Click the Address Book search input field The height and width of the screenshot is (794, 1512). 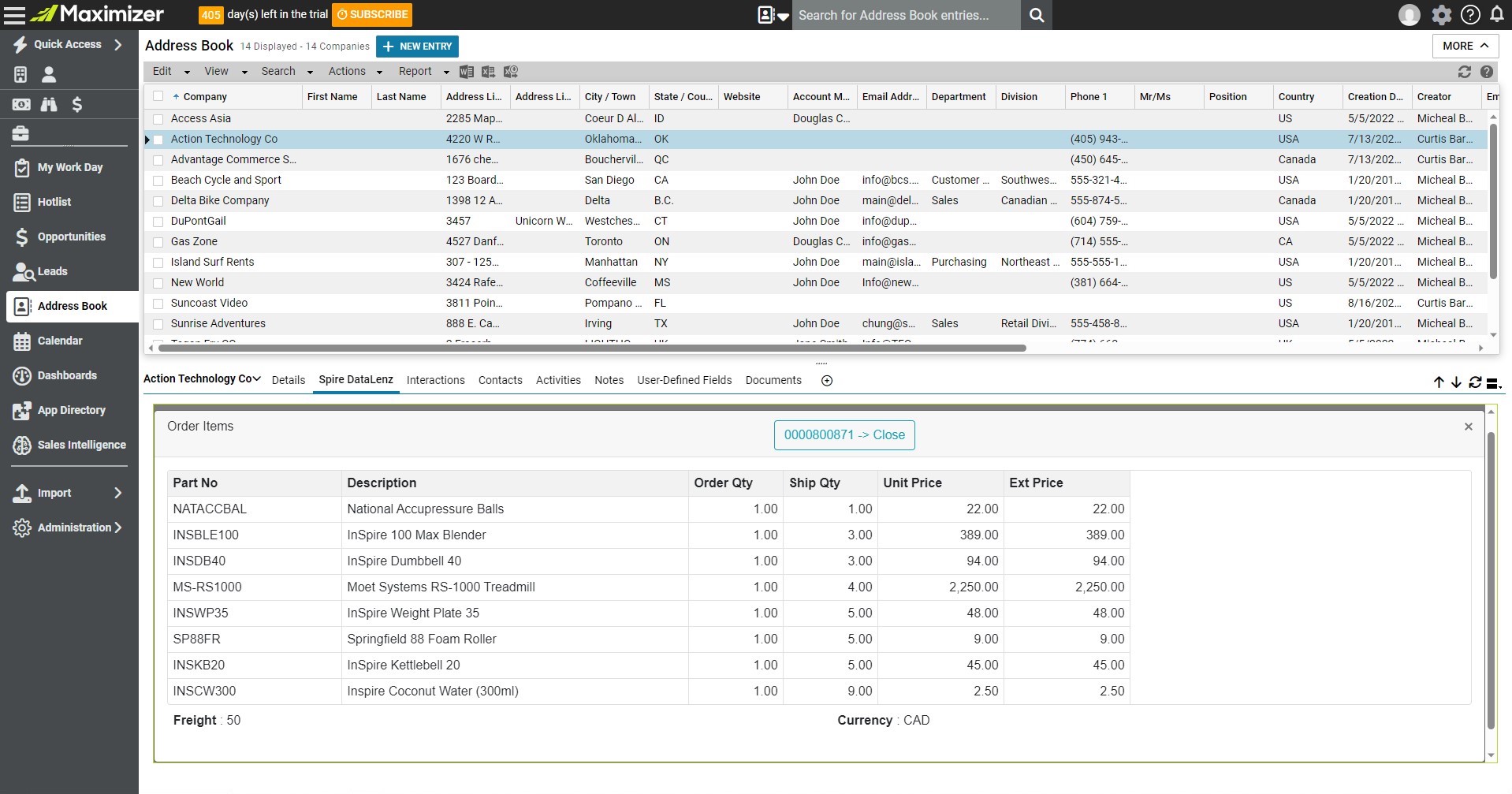[907, 15]
